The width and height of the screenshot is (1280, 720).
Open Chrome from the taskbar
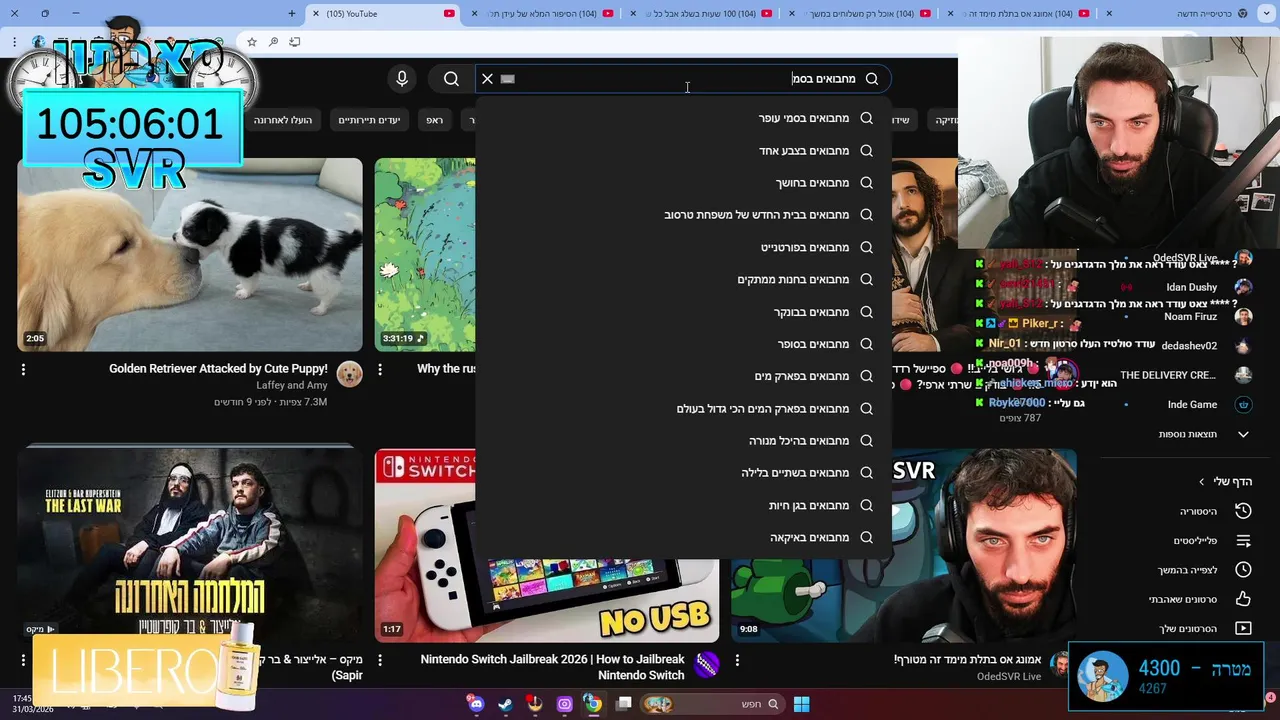pyautogui.click(x=593, y=704)
